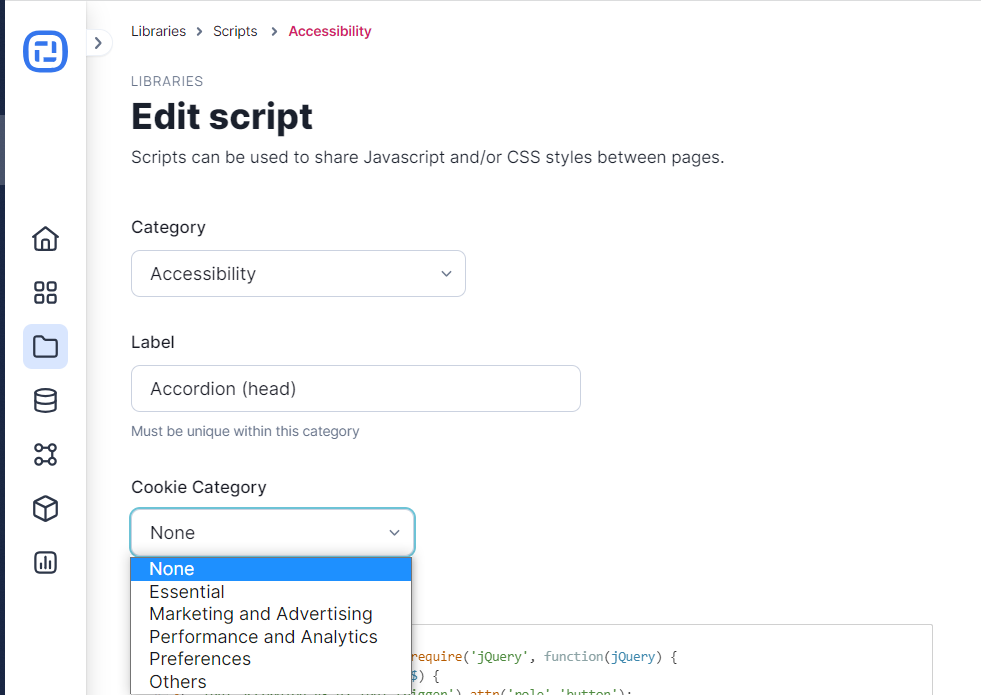This screenshot has width=981, height=695.
Task: Select the Libraries folder icon
Action: coord(45,347)
